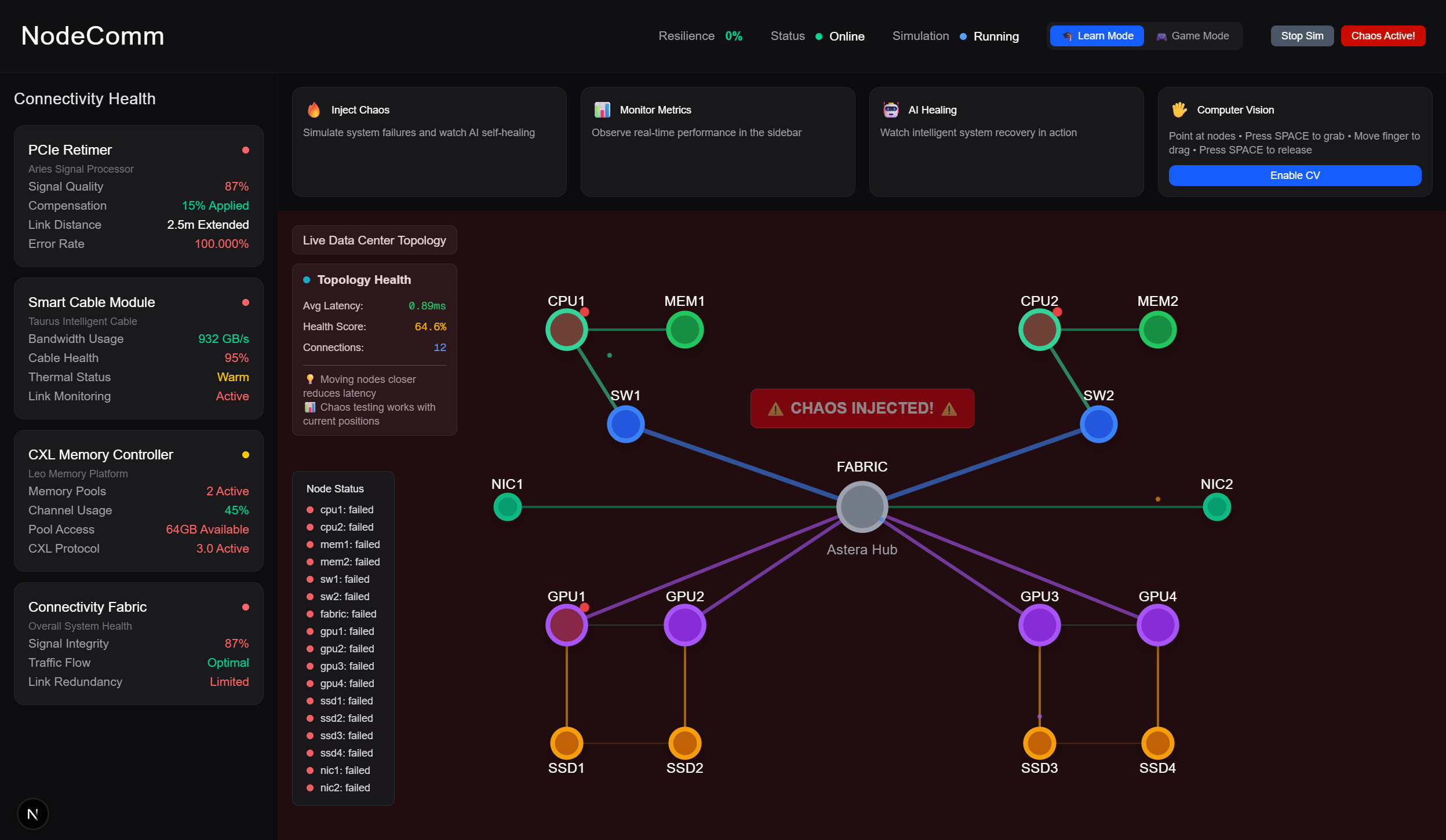Click the SW2 switch node

pyautogui.click(x=1098, y=424)
